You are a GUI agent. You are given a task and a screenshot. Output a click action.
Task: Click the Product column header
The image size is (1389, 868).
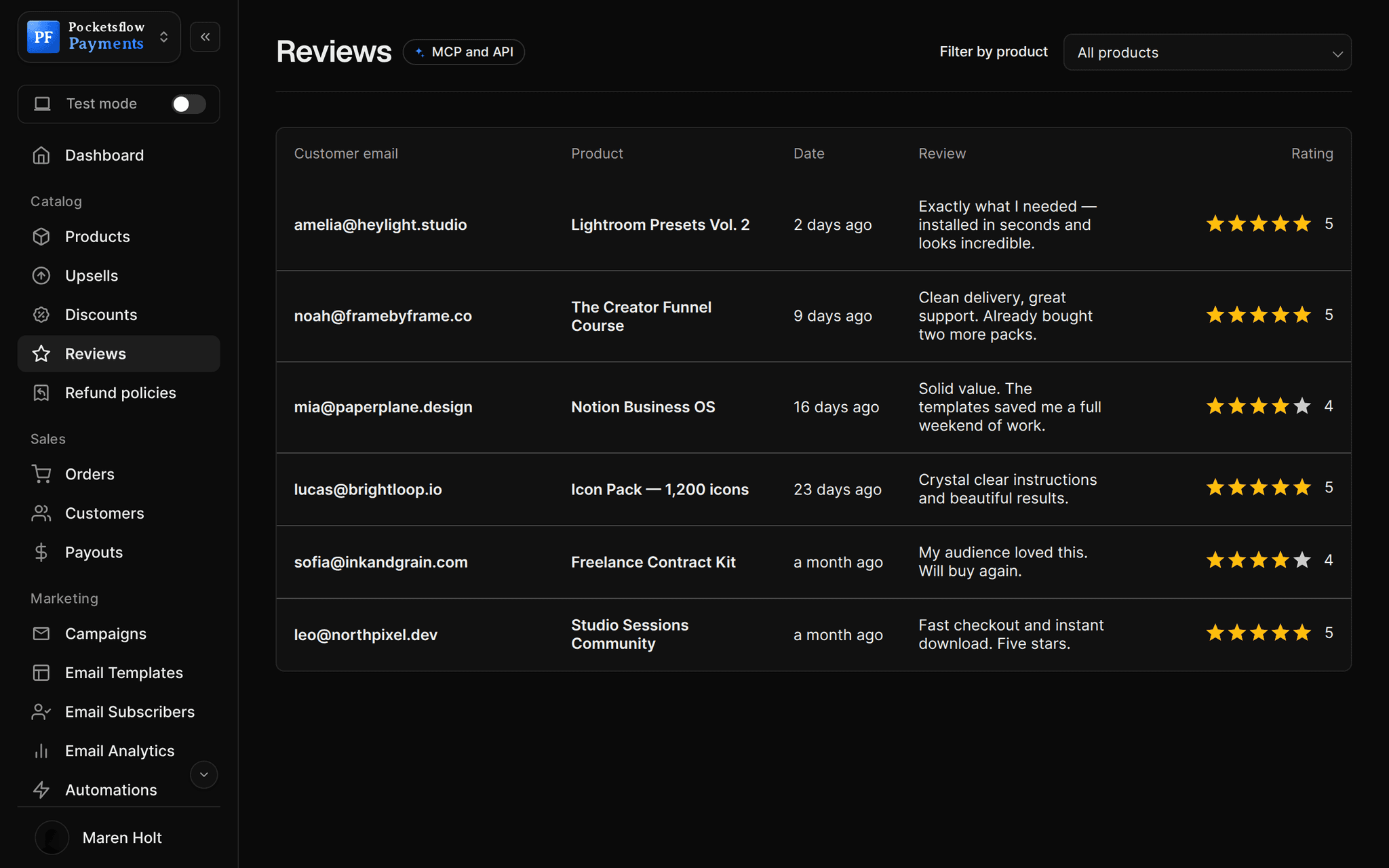pyautogui.click(x=597, y=154)
